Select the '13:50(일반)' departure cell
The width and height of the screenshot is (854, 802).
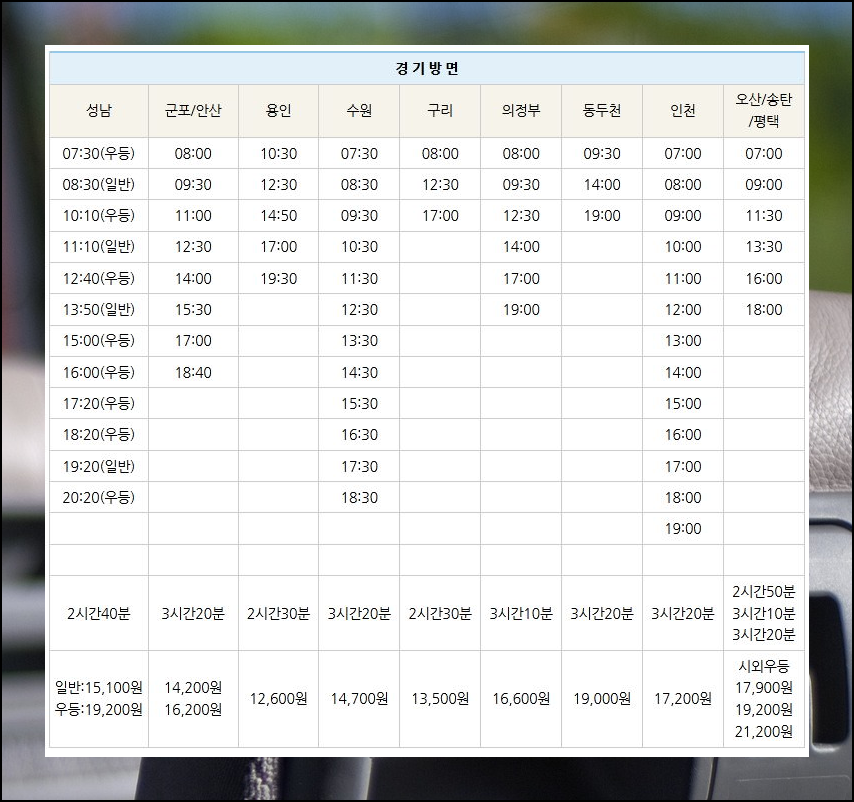[x=99, y=309]
